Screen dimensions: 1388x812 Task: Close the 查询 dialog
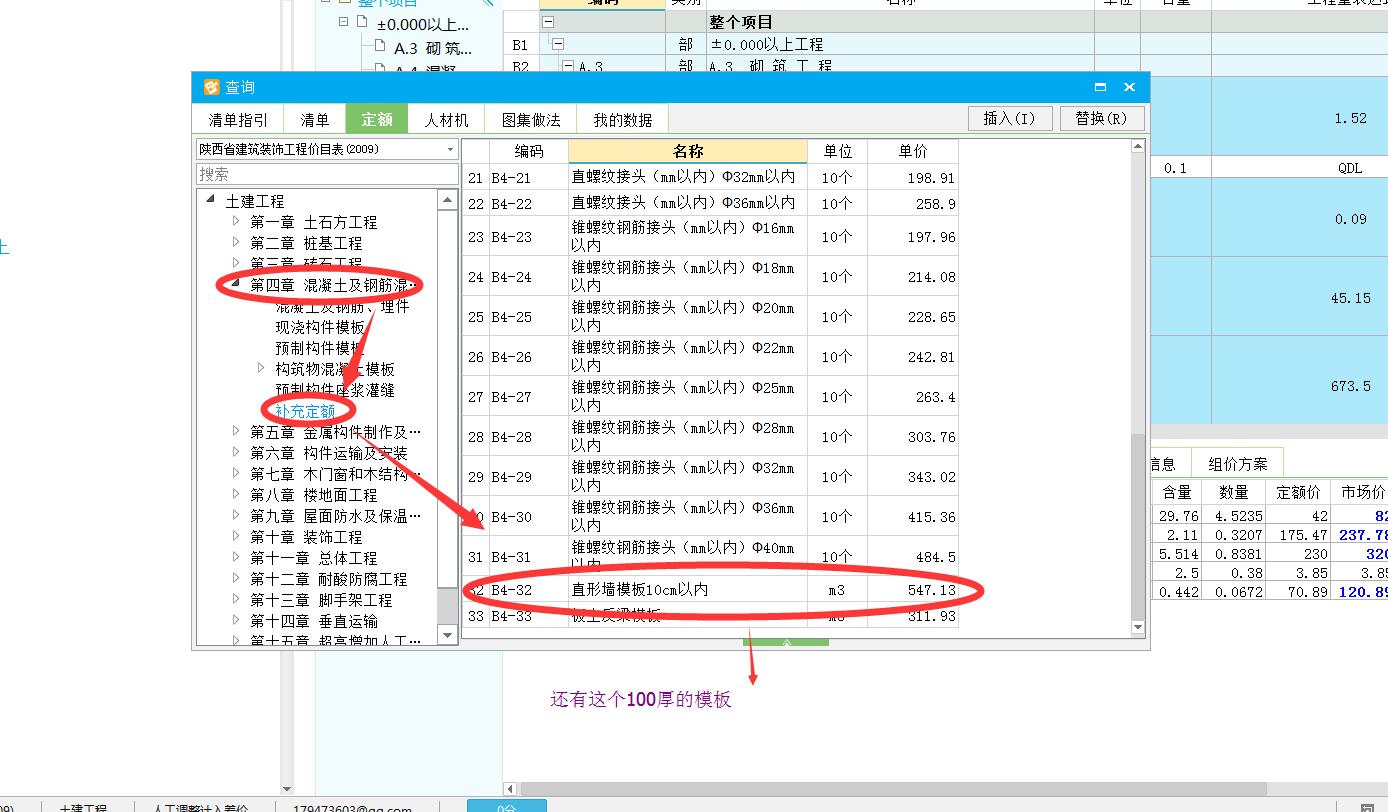coord(1129,87)
